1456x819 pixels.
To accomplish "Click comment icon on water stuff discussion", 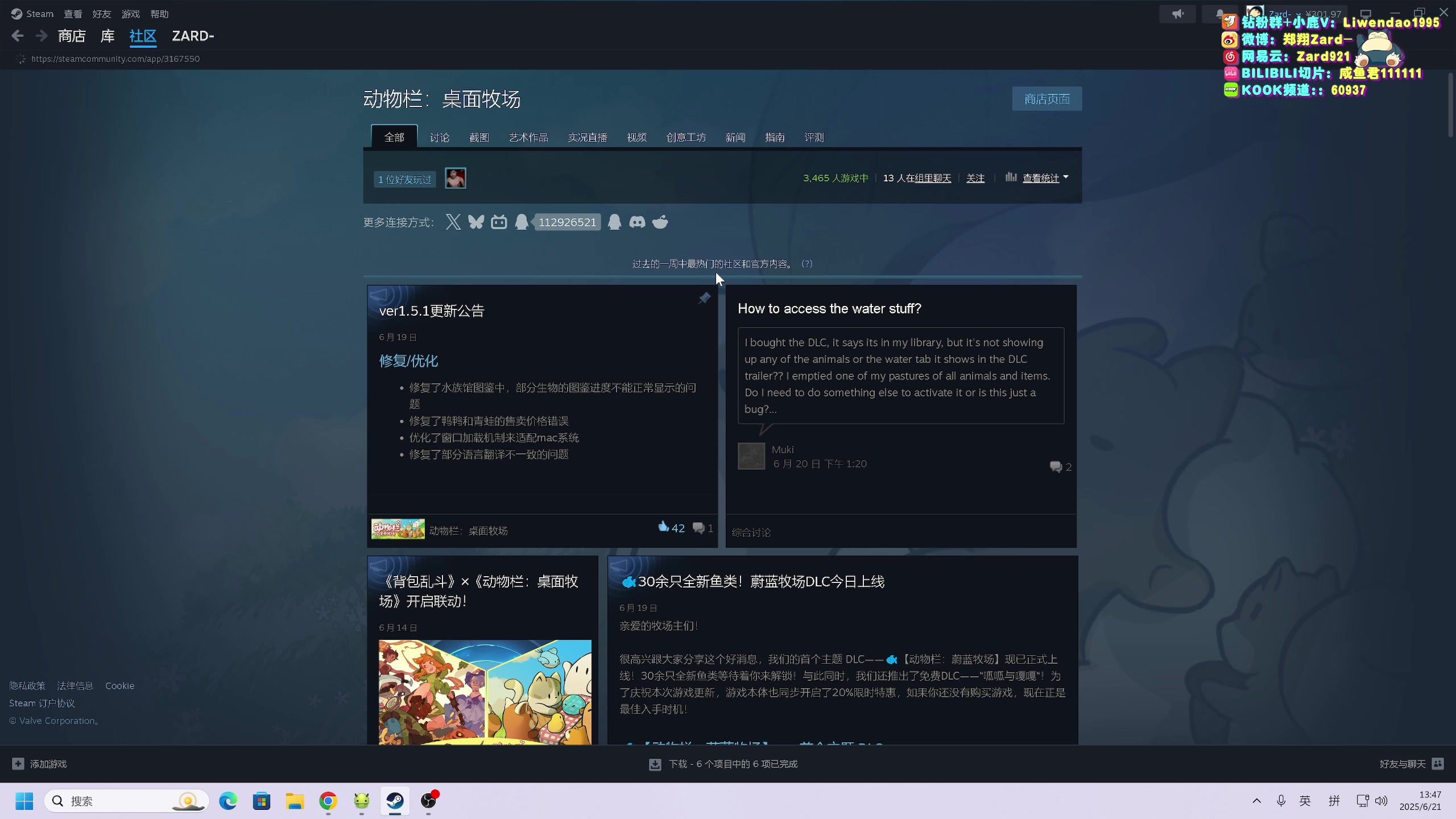I will pos(1056,467).
